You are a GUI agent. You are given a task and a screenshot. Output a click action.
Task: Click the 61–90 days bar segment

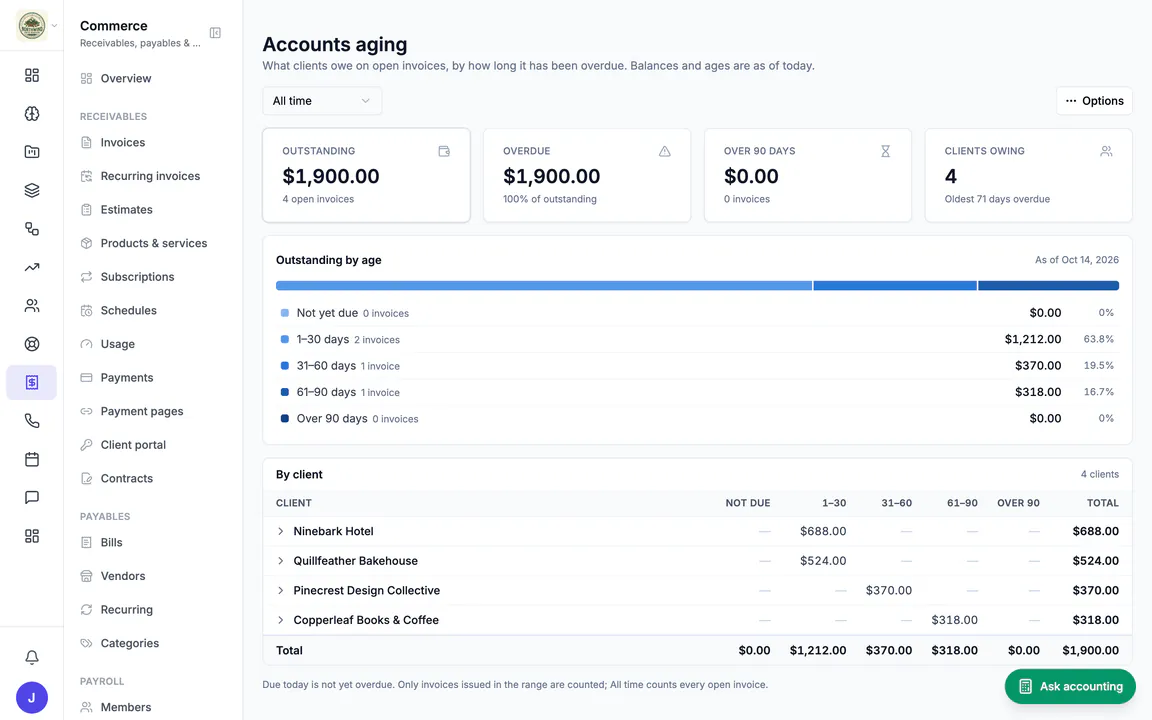pos(1048,286)
